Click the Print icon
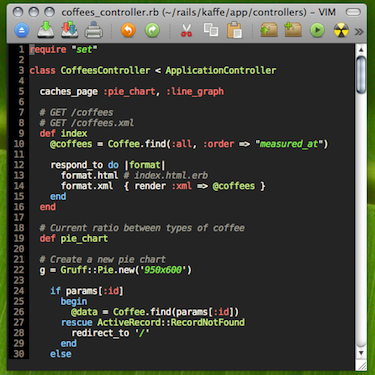The width and height of the screenshot is (375, 375). coord(94,31)
